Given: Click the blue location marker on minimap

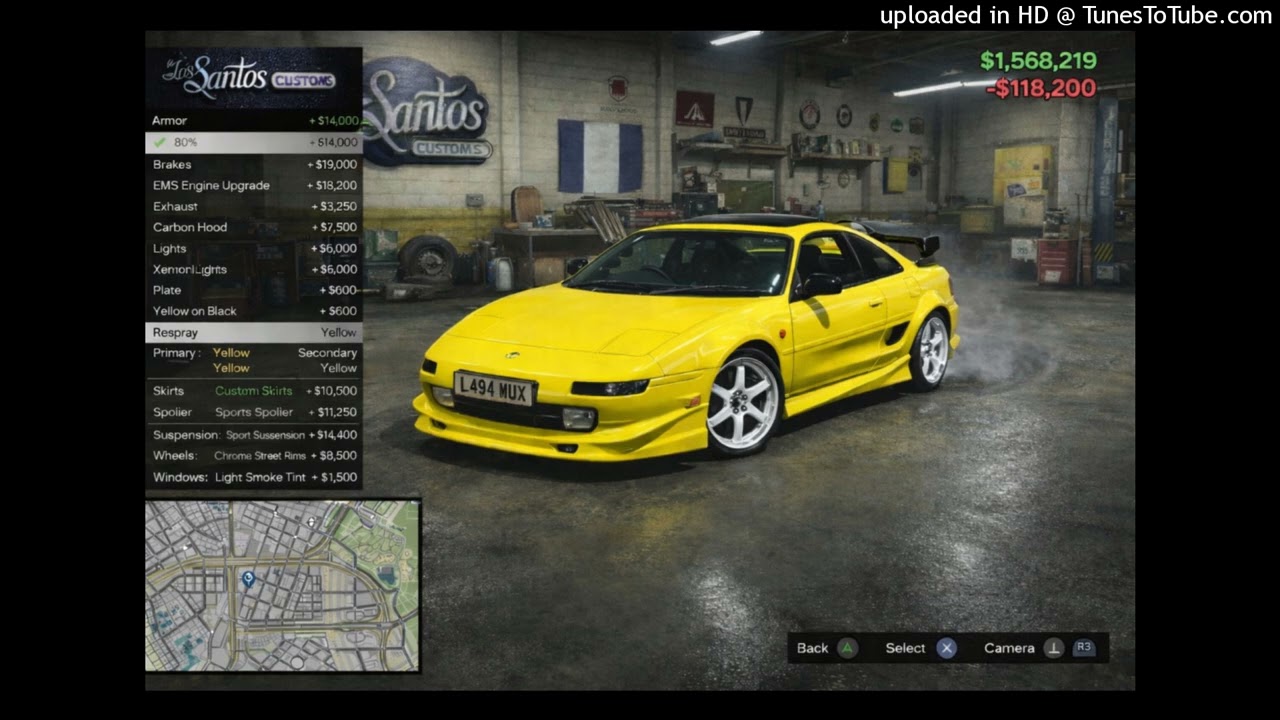Looking at the screenshot, I should pos(248,578).
